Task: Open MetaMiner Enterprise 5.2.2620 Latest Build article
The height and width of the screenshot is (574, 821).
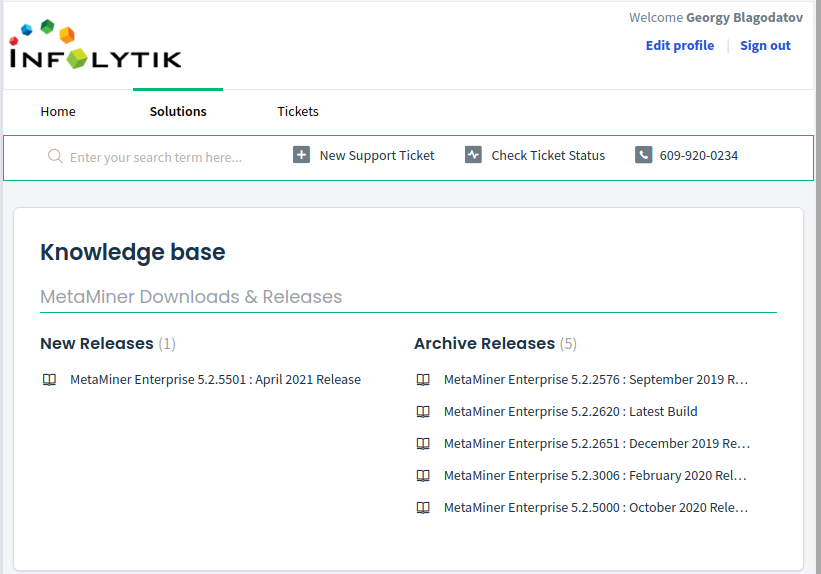Action: [x=571, y=412]
